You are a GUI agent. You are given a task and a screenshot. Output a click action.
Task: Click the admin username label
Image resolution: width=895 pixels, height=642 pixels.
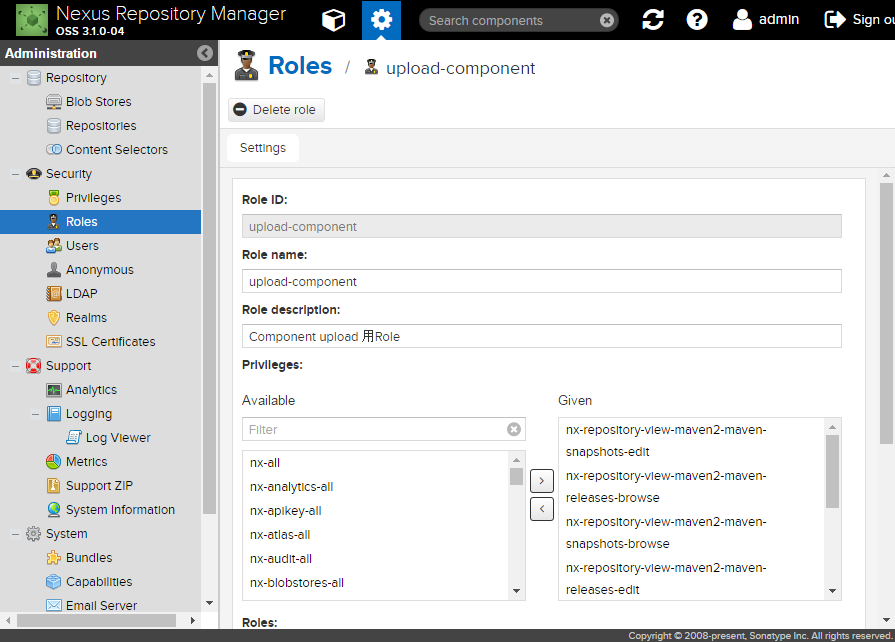point(779,19)
